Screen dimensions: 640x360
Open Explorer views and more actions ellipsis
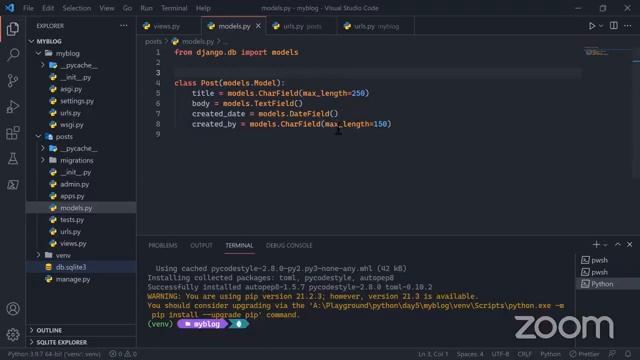(123, 26)
